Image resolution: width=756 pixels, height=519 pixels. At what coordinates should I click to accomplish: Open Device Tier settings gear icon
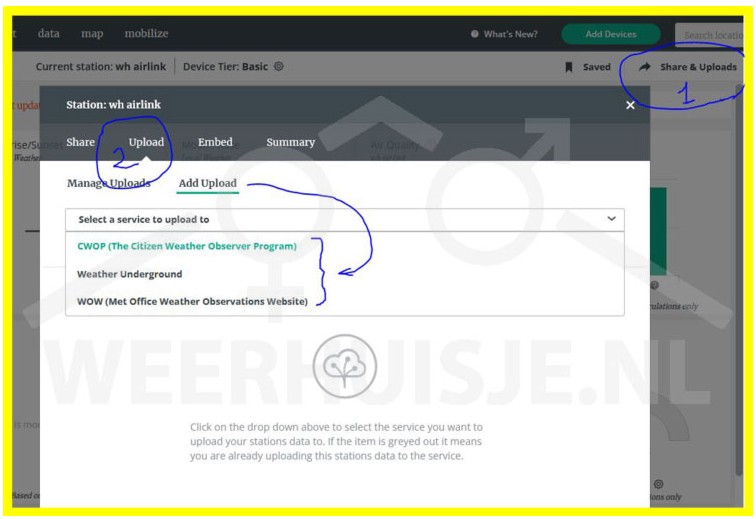[x=279, y=66]
